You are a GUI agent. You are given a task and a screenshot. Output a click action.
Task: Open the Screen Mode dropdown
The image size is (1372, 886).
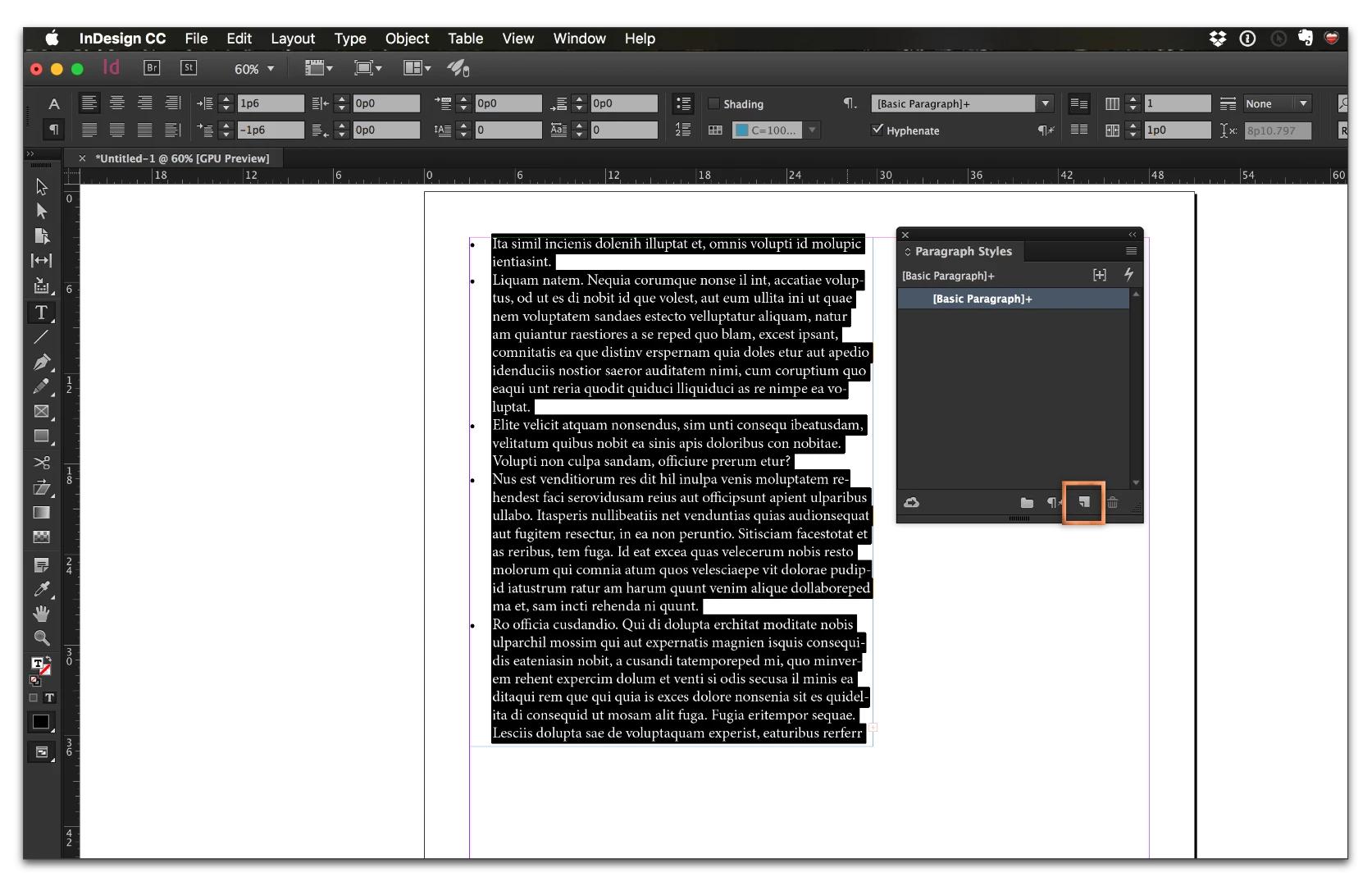(x=367, y=68)
